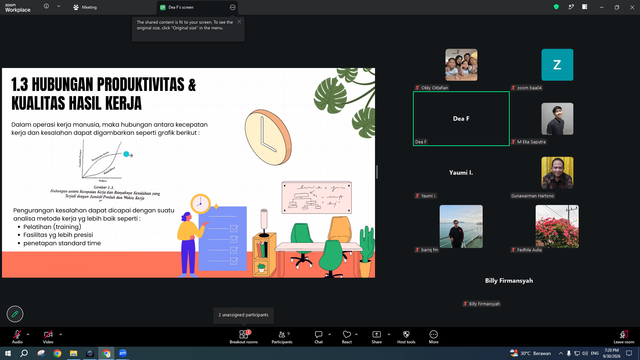
Task: Open the More options menu
Action: (433, 336)
